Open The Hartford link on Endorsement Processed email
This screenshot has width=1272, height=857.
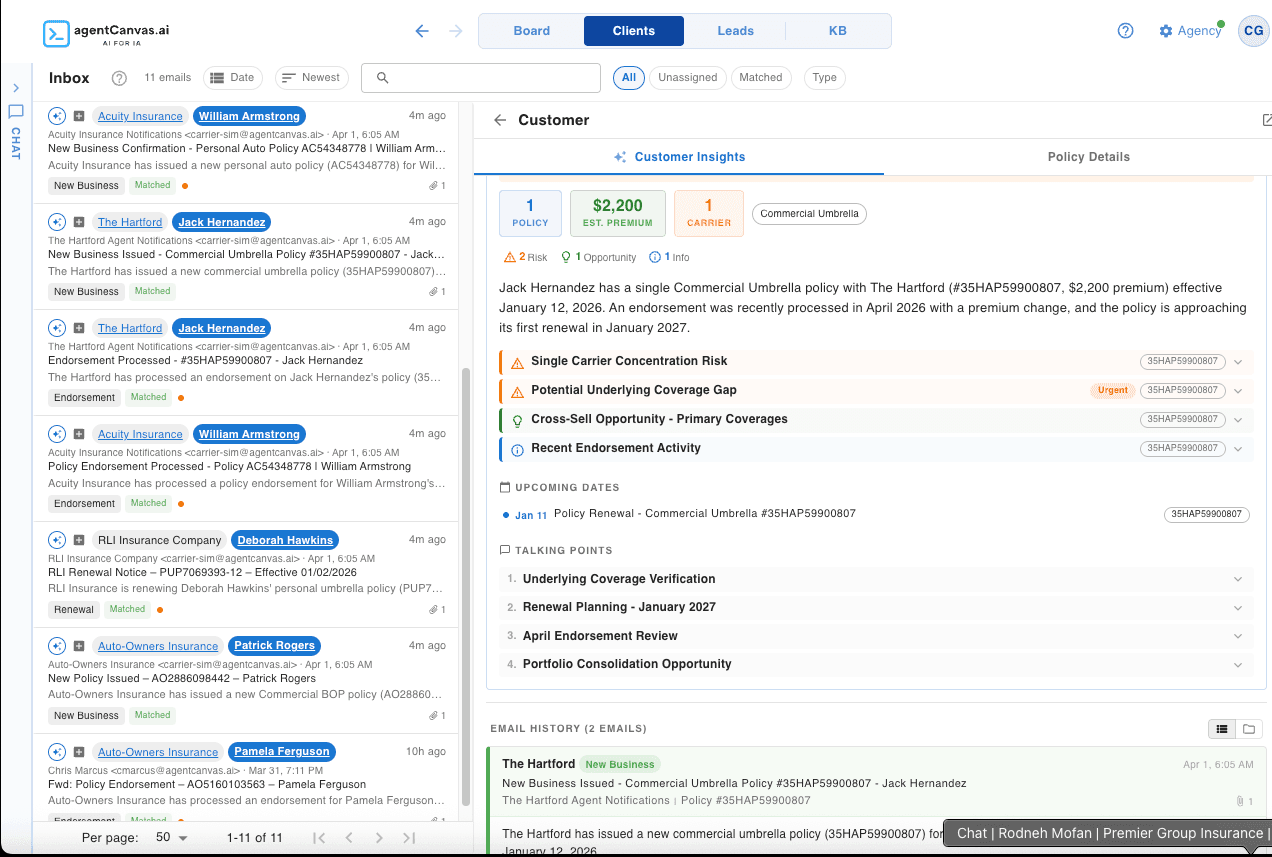tap(130, 328)
